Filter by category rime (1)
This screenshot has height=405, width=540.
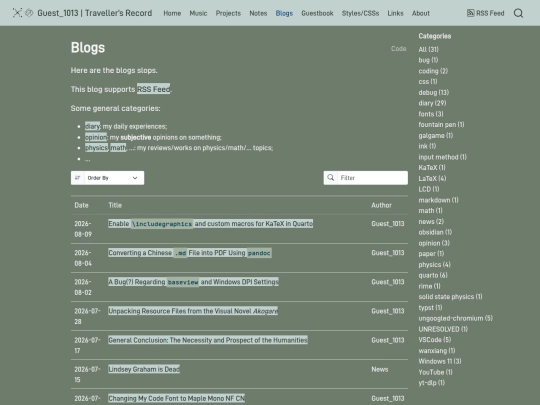[429, 286]
